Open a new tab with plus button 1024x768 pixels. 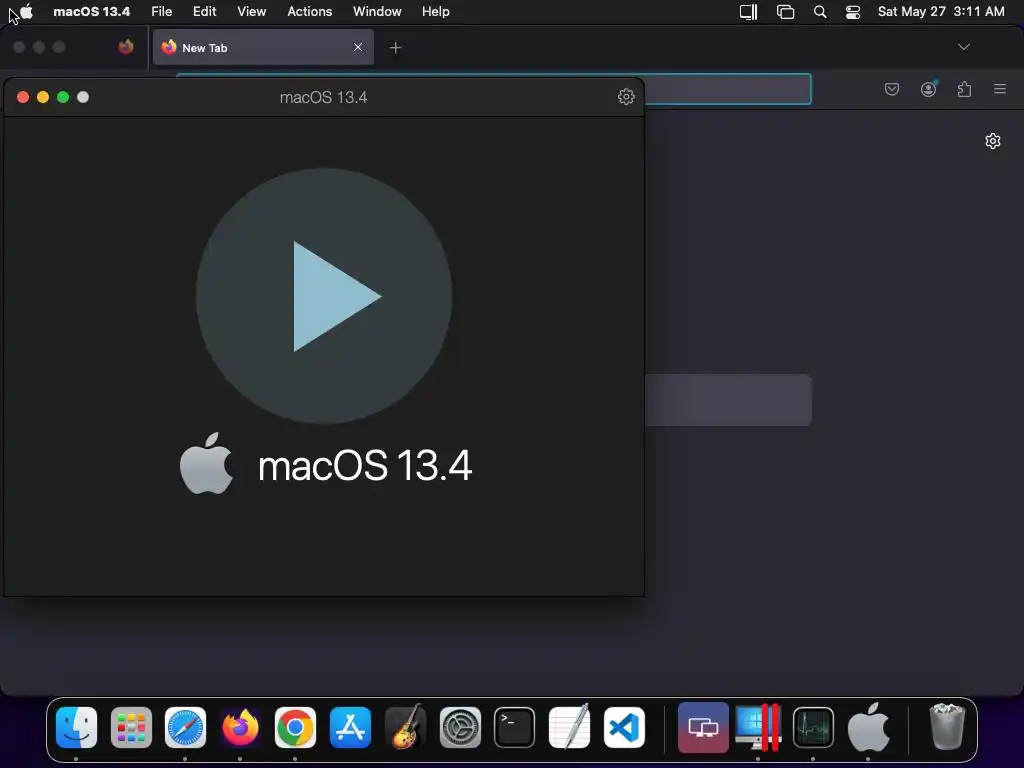pyautogui.click(x=395, y=48)
